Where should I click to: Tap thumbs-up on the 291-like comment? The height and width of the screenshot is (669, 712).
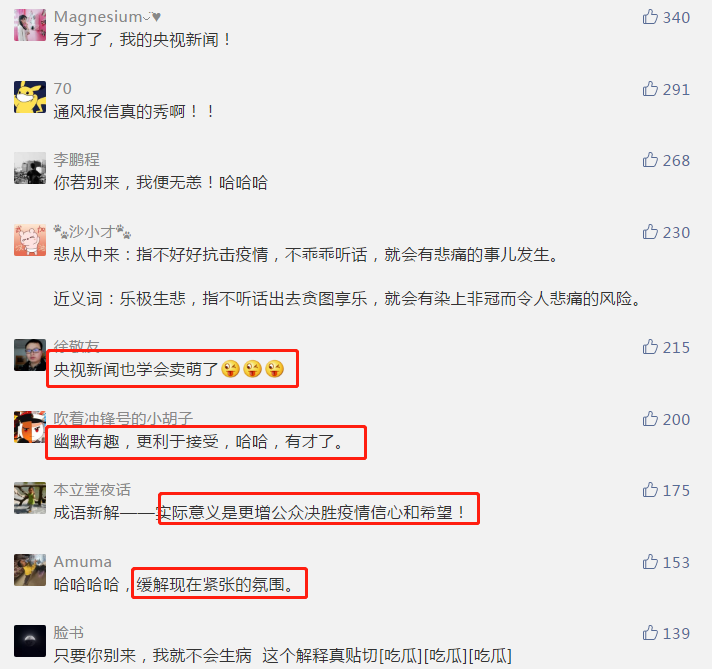[650, 89]
